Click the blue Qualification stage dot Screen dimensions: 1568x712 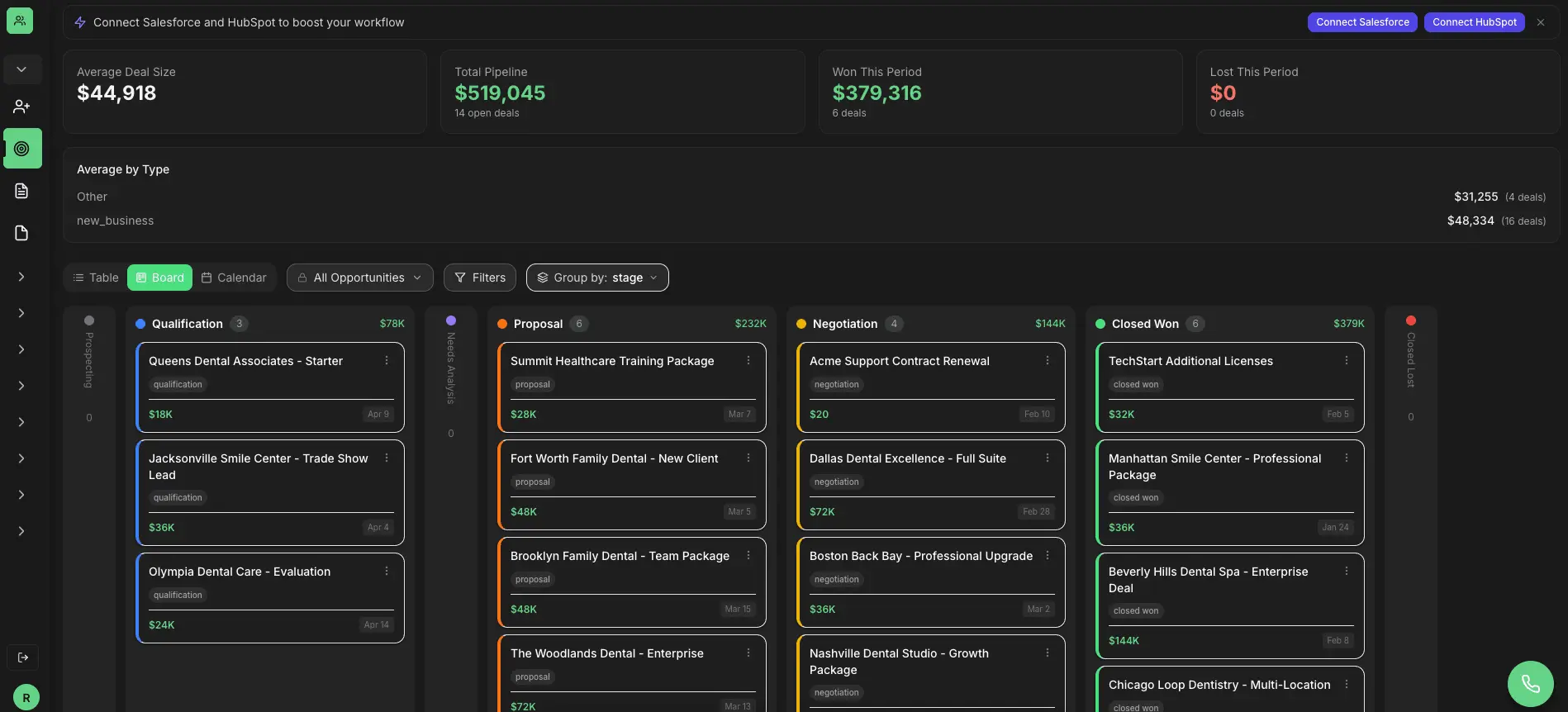pyautogui.click(x=140, y=324)
